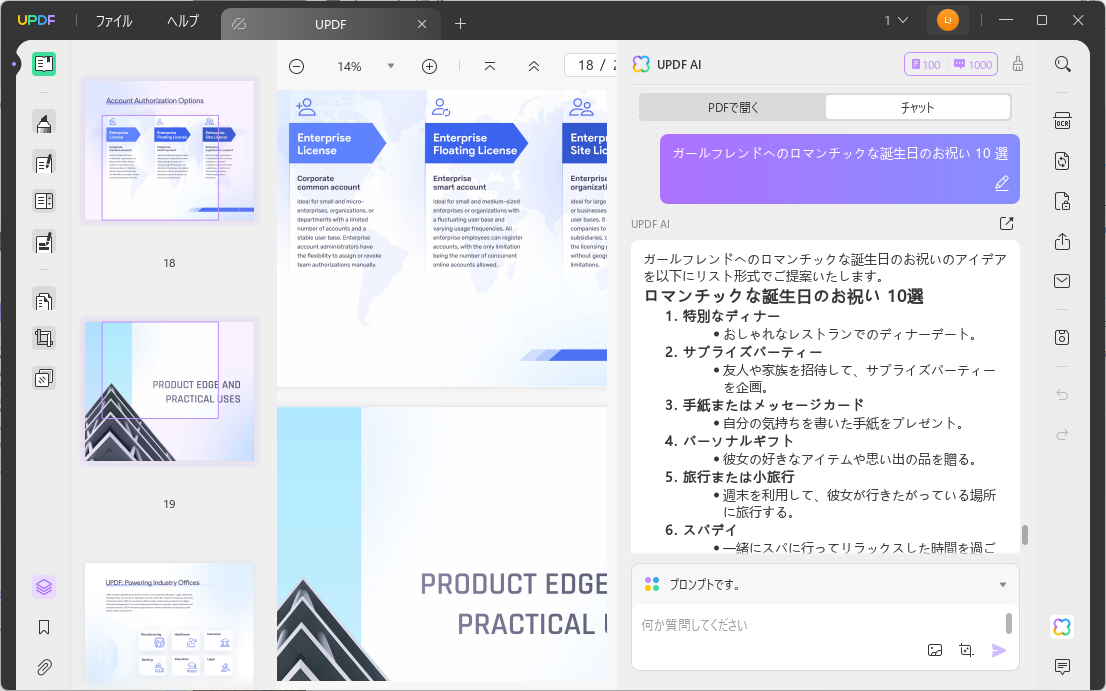This screenshot has height=691, width=1106.
Task: Click the prompt input box scrollbar
Action: [1009, 623]
